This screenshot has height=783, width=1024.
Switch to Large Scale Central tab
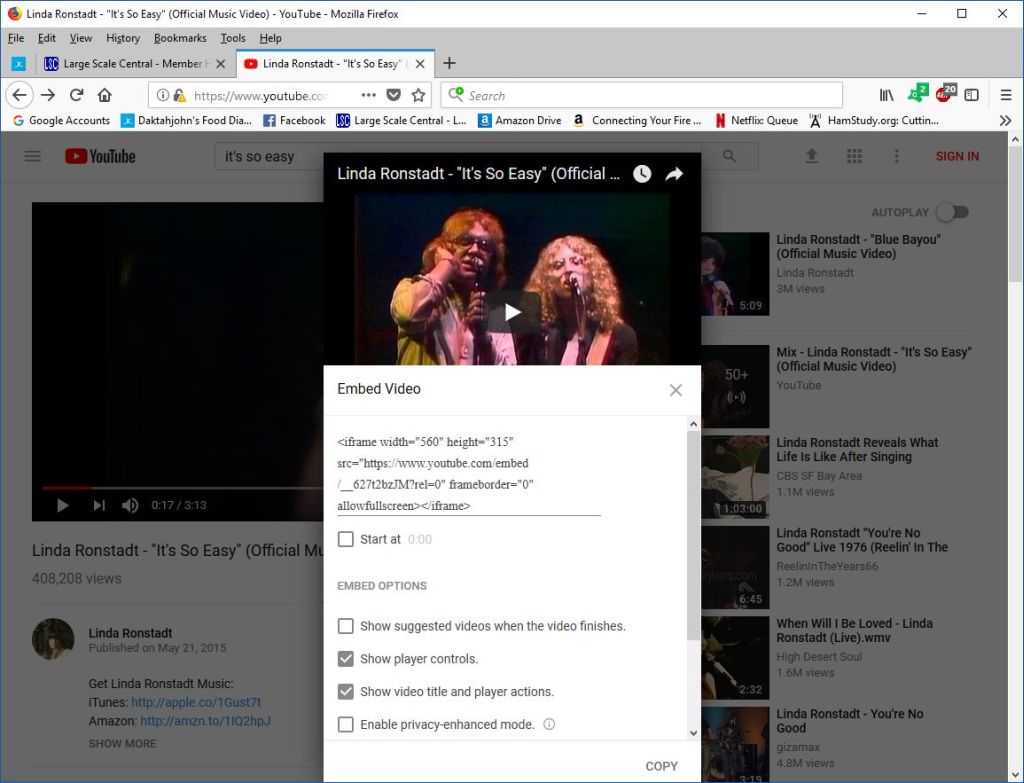click(x=136, y=63)
